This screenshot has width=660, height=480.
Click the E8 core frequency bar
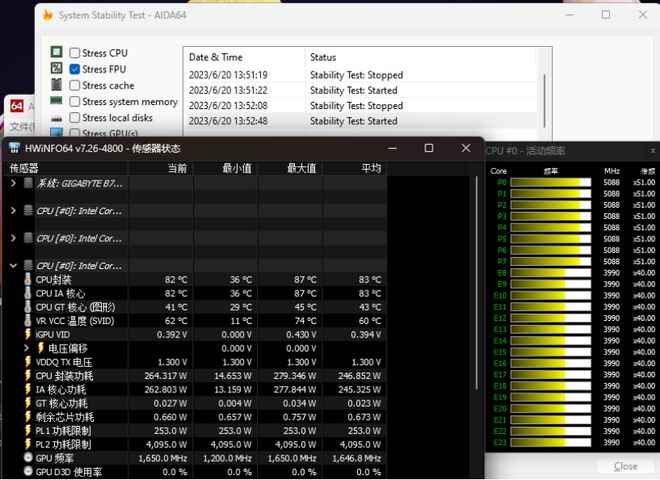(551, 273)
